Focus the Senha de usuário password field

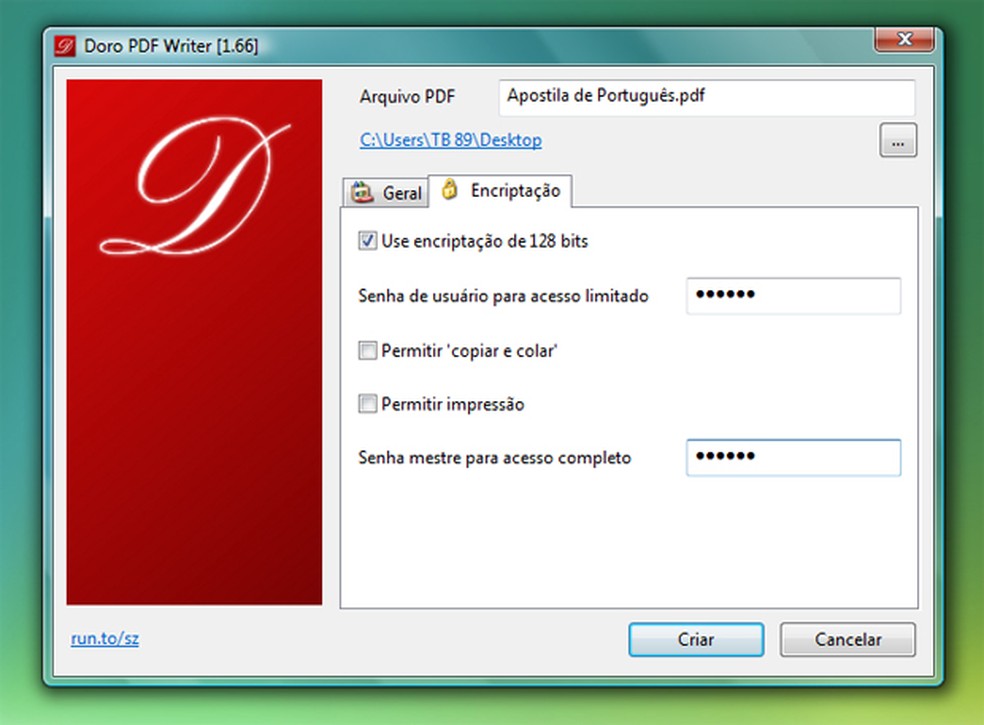coord(793,296)
